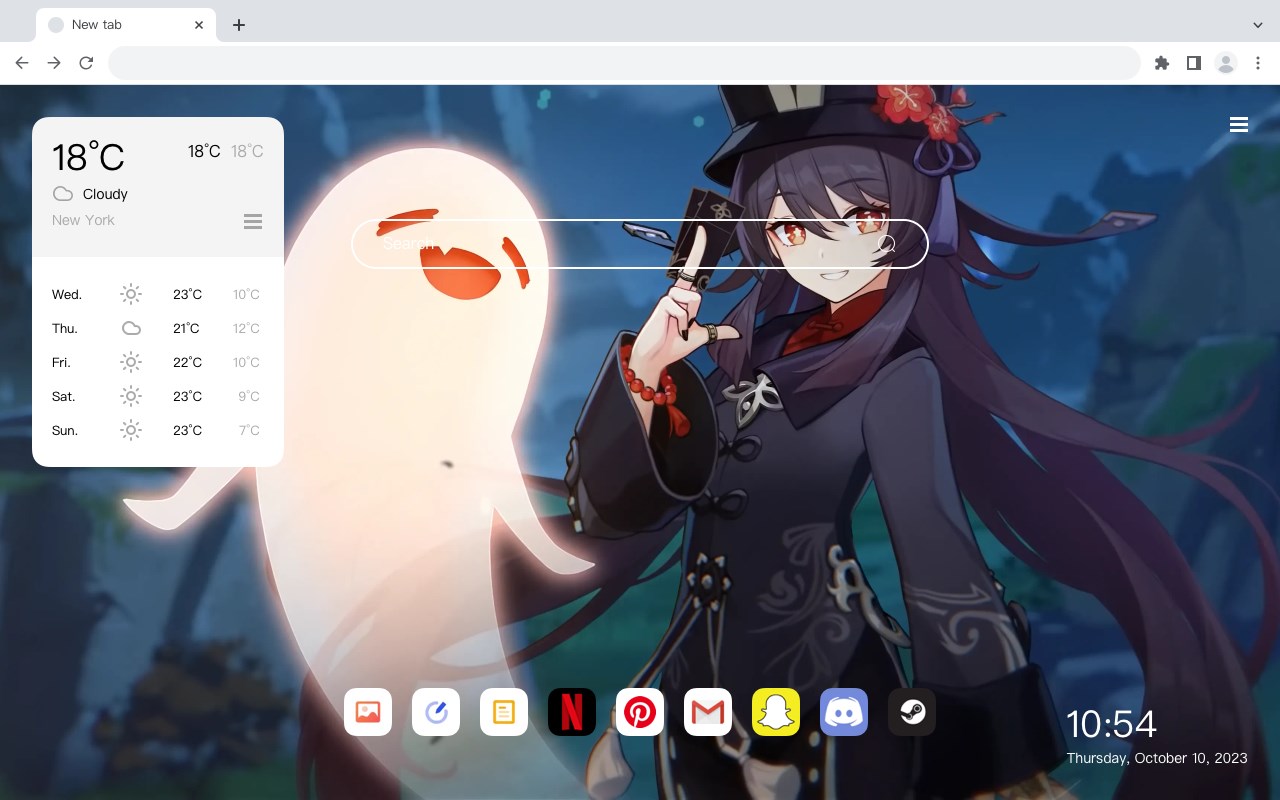Viewport: 1280px width, 800px height.
Task: Close the New tab tab
Action: [x=199, y=25]
